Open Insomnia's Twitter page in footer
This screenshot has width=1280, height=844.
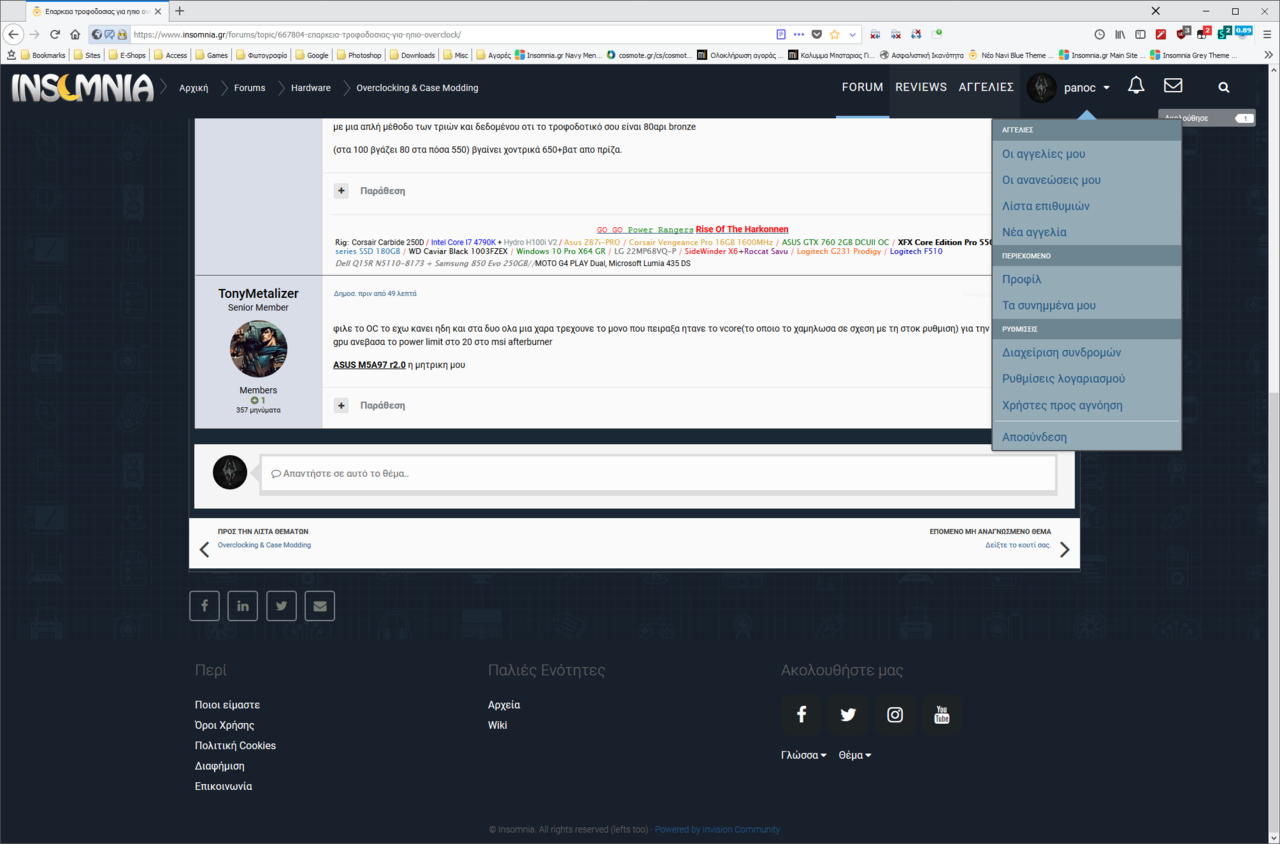(x=848, y=715)
